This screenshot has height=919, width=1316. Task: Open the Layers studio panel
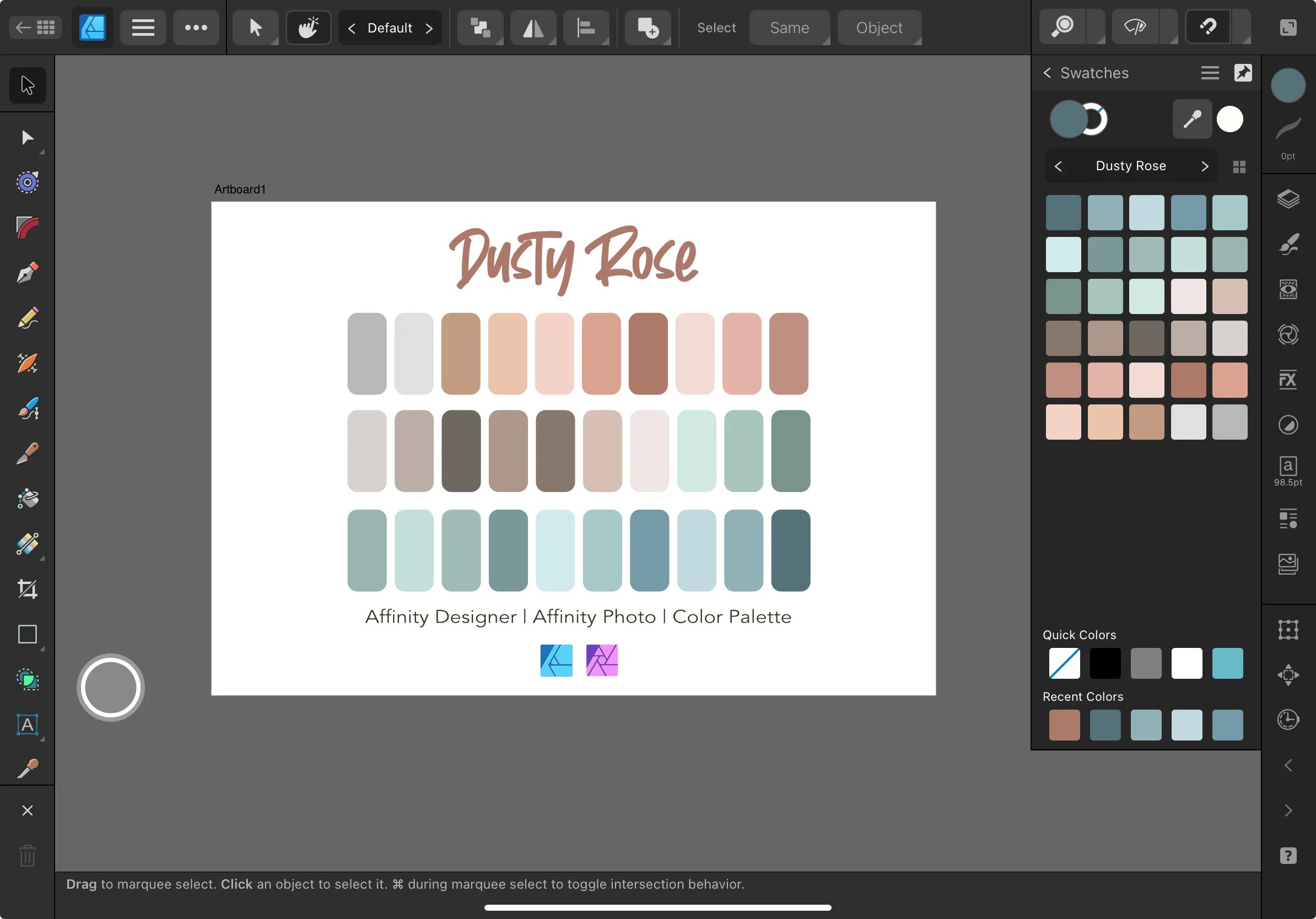(1288, 199)
